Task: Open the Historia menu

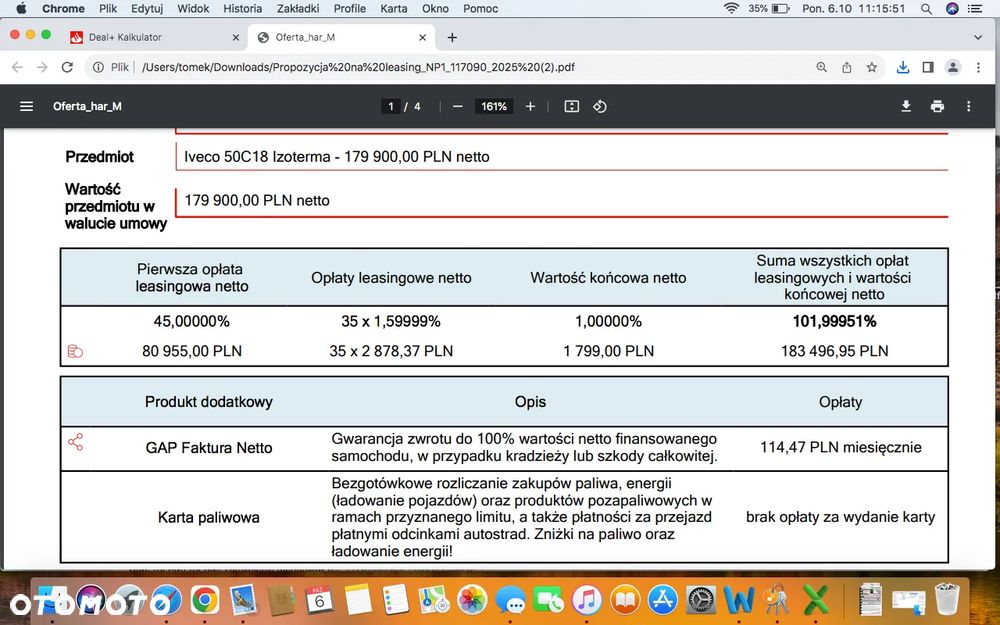Action: [x=242, y=8]
